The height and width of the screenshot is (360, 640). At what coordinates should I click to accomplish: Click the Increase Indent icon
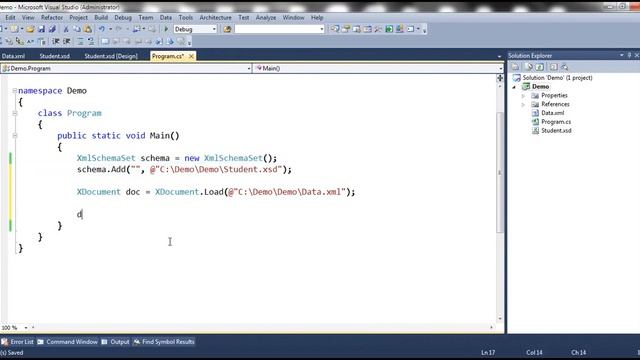click(67, 41)
